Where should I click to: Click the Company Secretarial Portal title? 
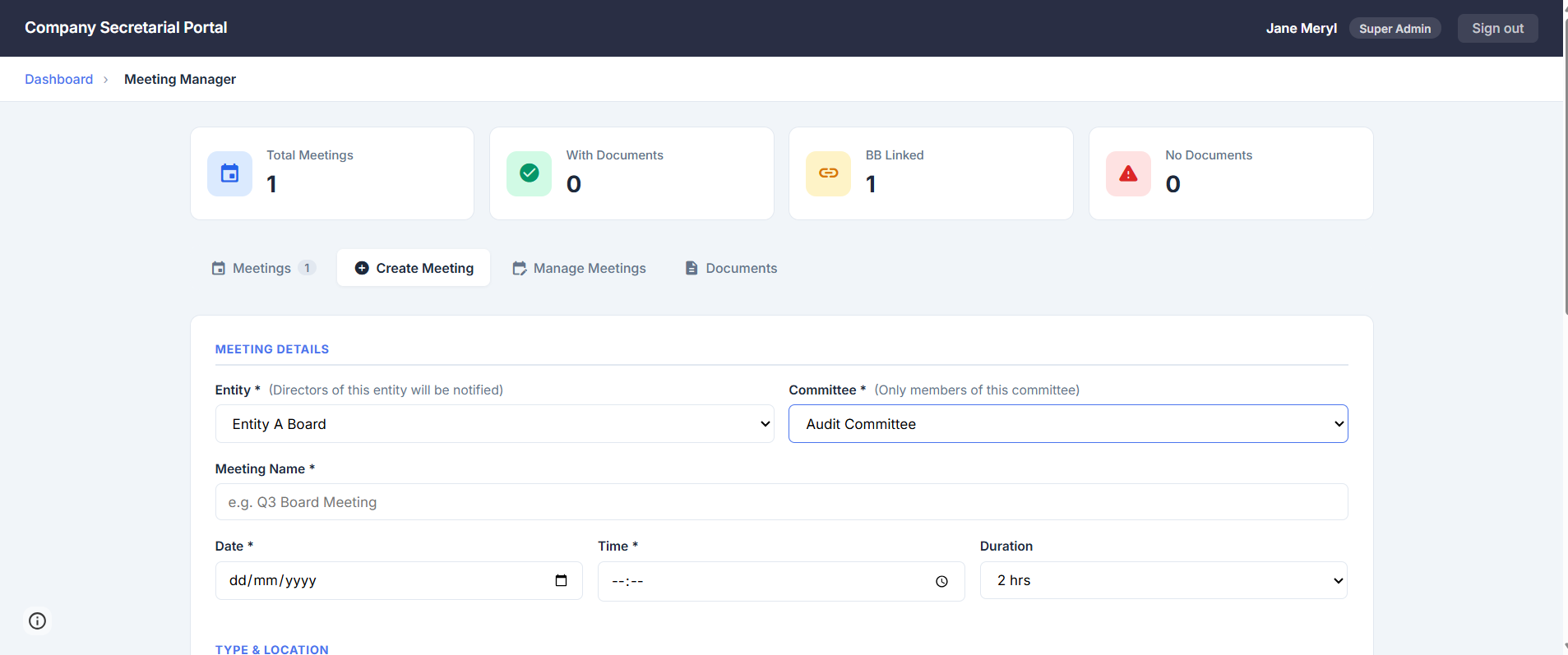(x=126, y=27)
